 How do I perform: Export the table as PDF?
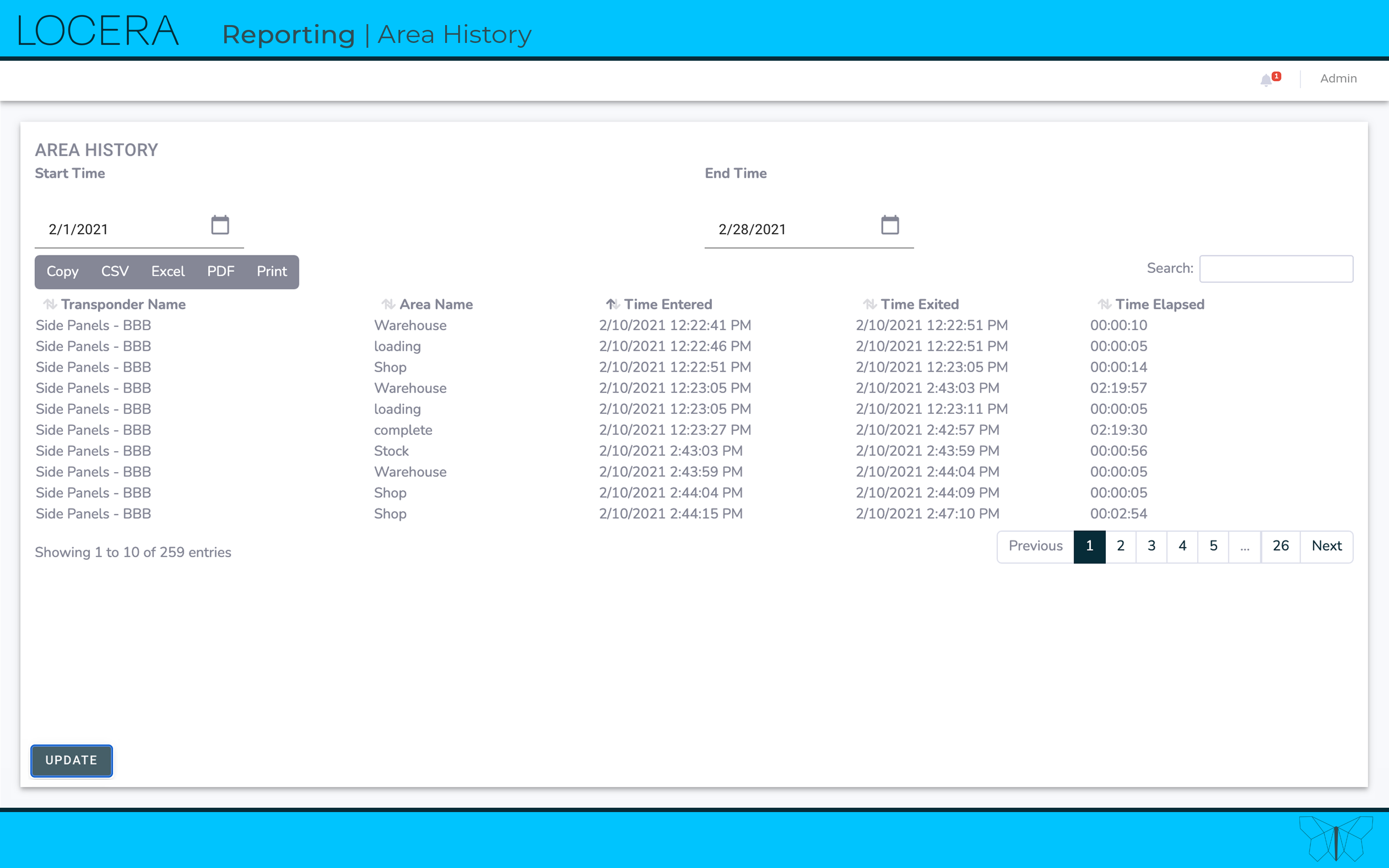pos(220,271)
